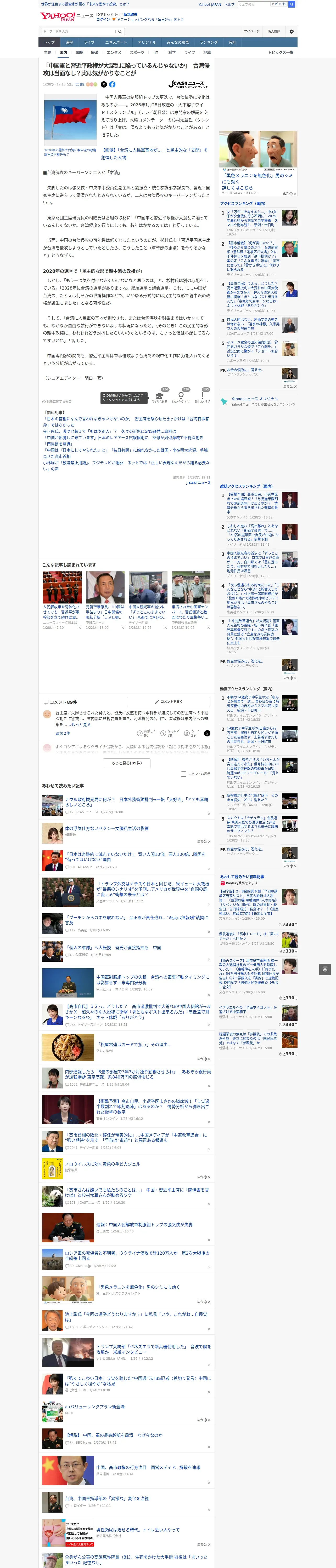Viewport: 336px width, 1568px height.
Task: Open the トランプ外交はナチスや日本と同じだ article
Action: pyautogui.click(x=153, y=889)
